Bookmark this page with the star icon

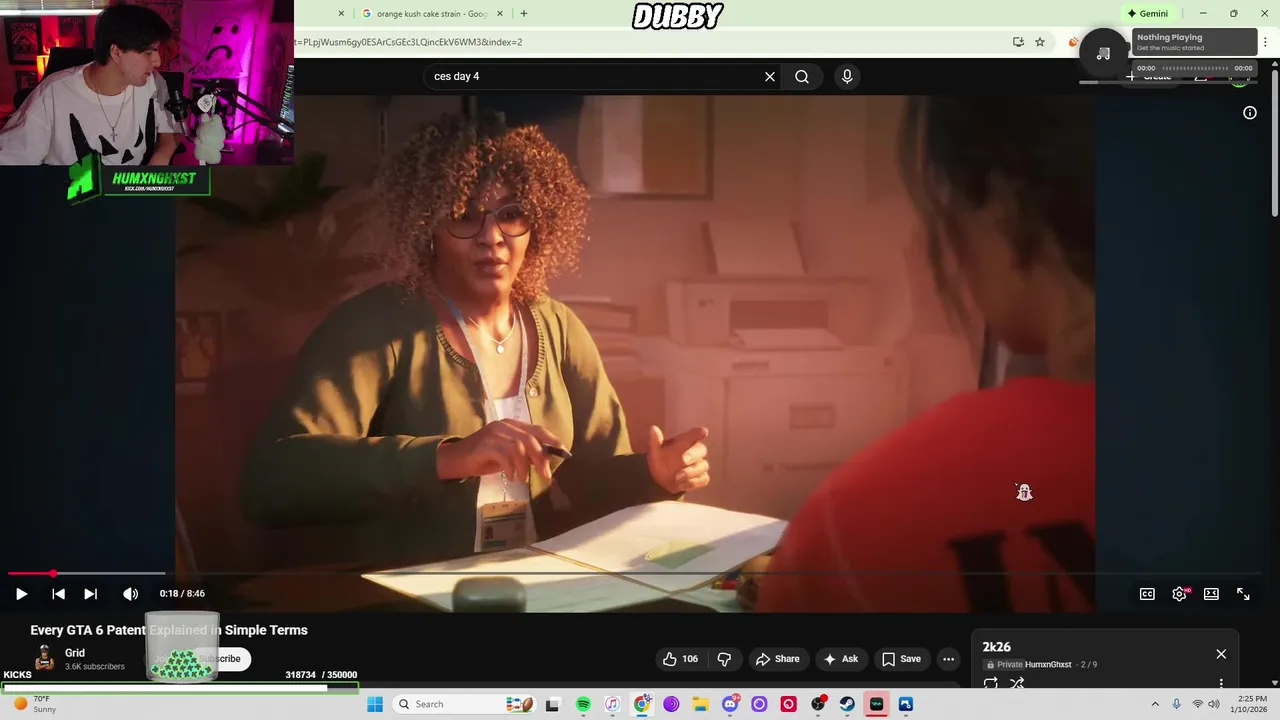coord(1040,42)
